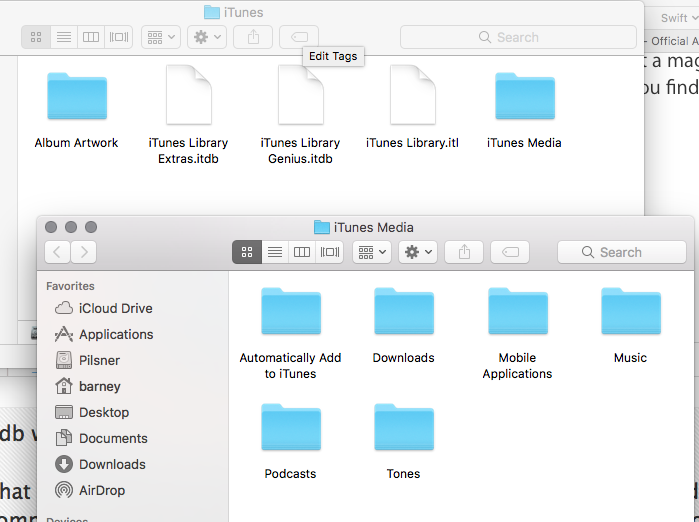The width and height of the screenshot is (699, 522).
Task: Click Edit Tags button in iTunes window
Action: (x=299, y=37)
